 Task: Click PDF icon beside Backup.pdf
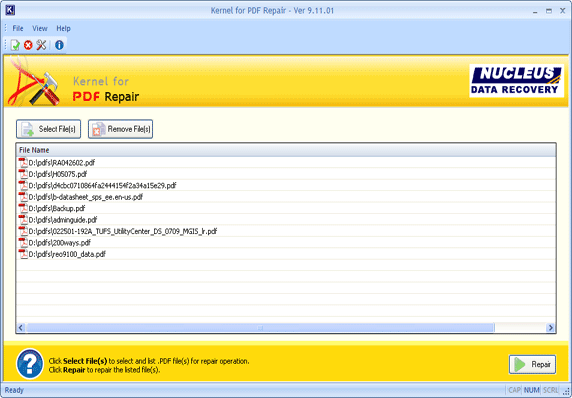click(23, 208)
